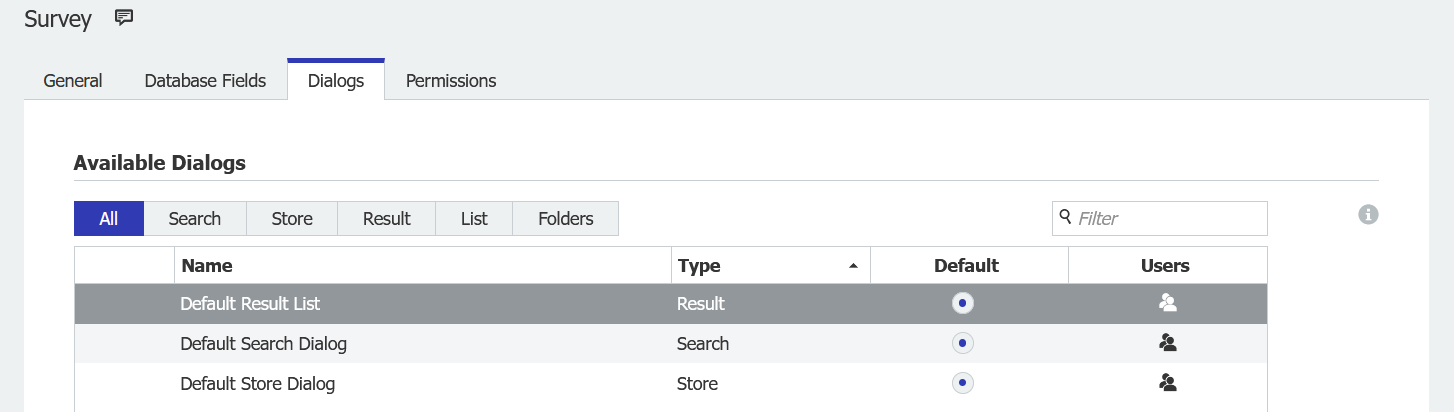
Task: Click the comment bubble icon beside Survey
Action: click(x=124, y=17)
